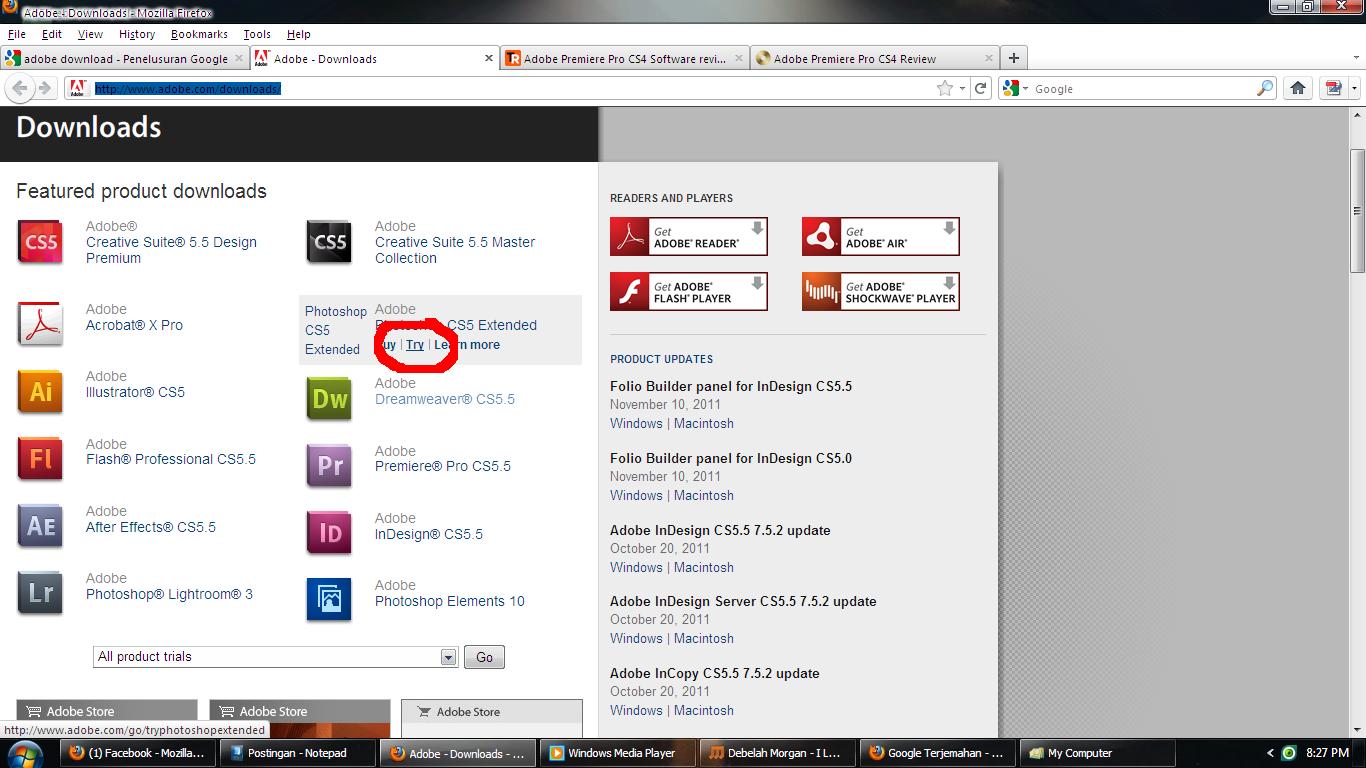
Task: Click the Home button in the toolbar
Action: [x=1298, y=88]
